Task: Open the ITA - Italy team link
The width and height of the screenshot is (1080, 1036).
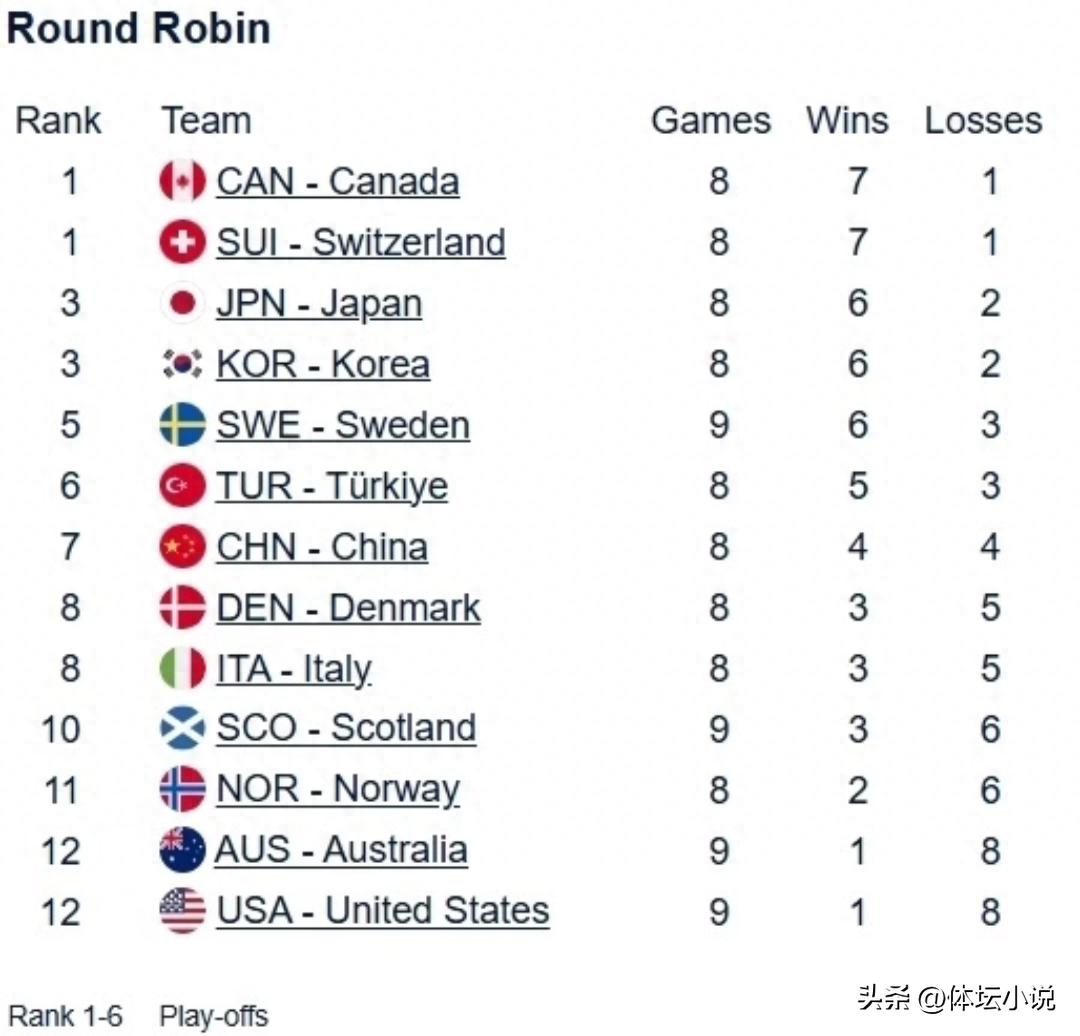Action: [294, 668]
